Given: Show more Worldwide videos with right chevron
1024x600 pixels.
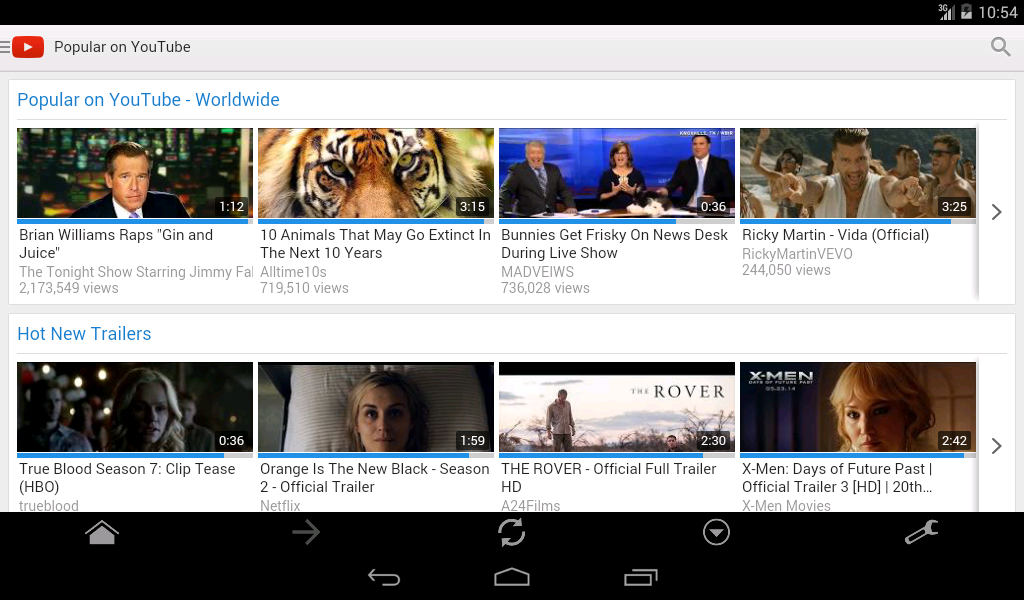Looking at the screenshot, I should click(997, 212).
